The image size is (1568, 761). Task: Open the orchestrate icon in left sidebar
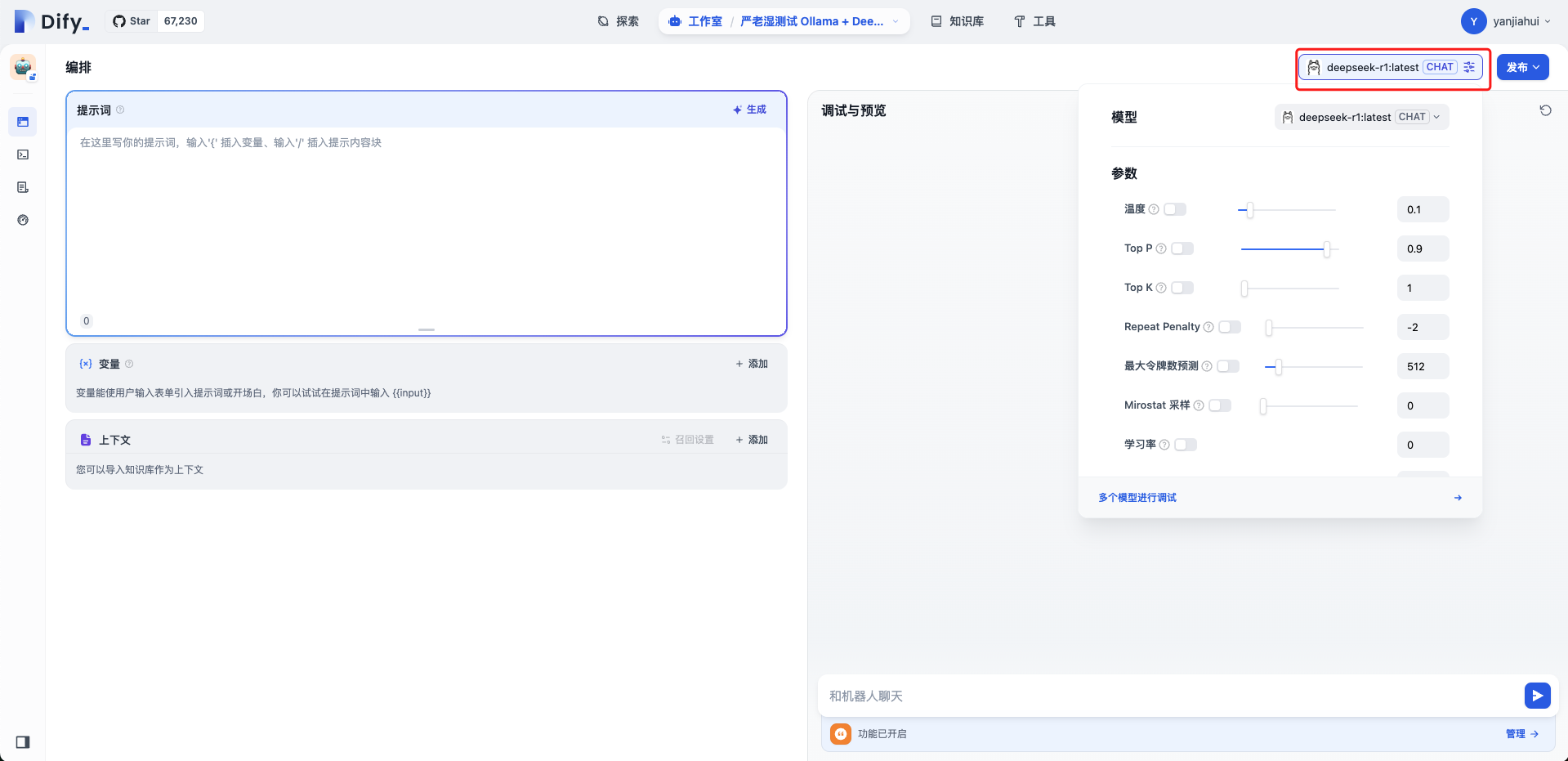click(23, 122)
